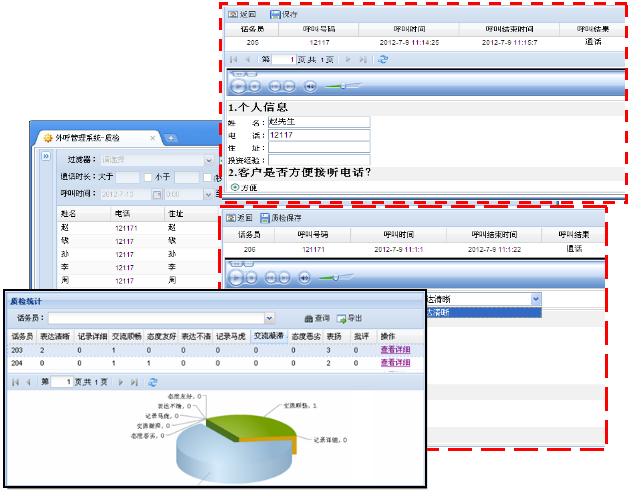Open the 过滤器 dropdown
This screenshot has width=630, height=492.
click(x=208, y=160)
